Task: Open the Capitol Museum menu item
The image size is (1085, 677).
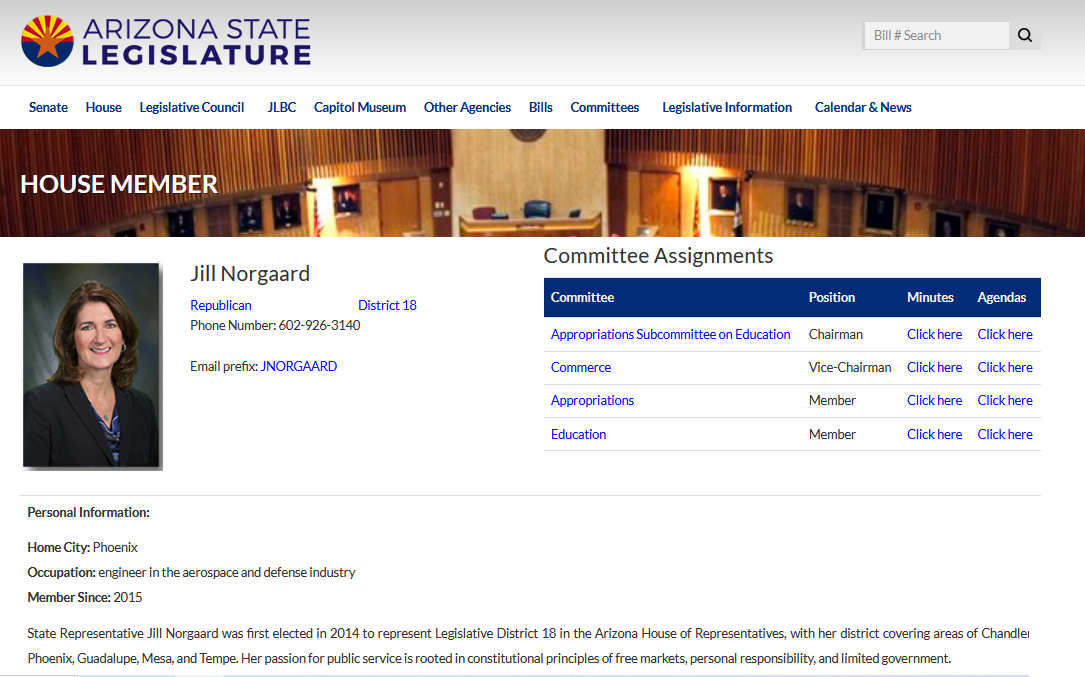Action: (x=360, y=107)
